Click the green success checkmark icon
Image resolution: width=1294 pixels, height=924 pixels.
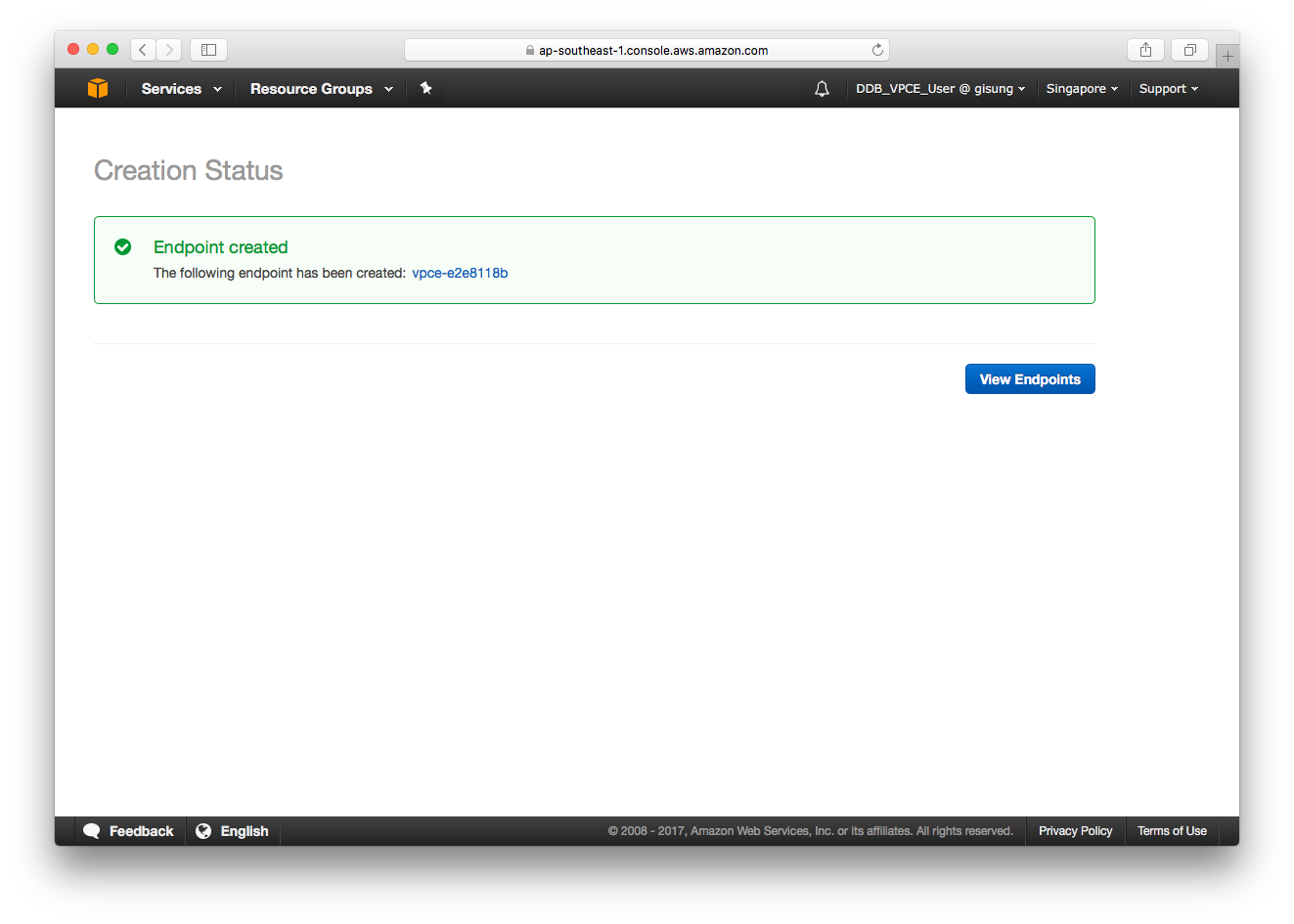[x=123, y=246]
